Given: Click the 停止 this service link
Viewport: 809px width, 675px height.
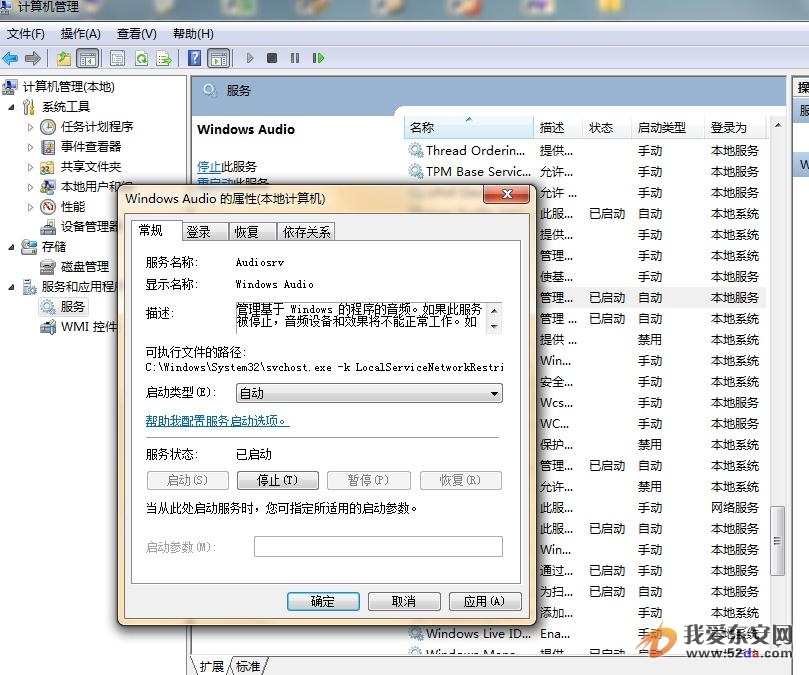Looking at the screenshot, I should tap(209, 167).
